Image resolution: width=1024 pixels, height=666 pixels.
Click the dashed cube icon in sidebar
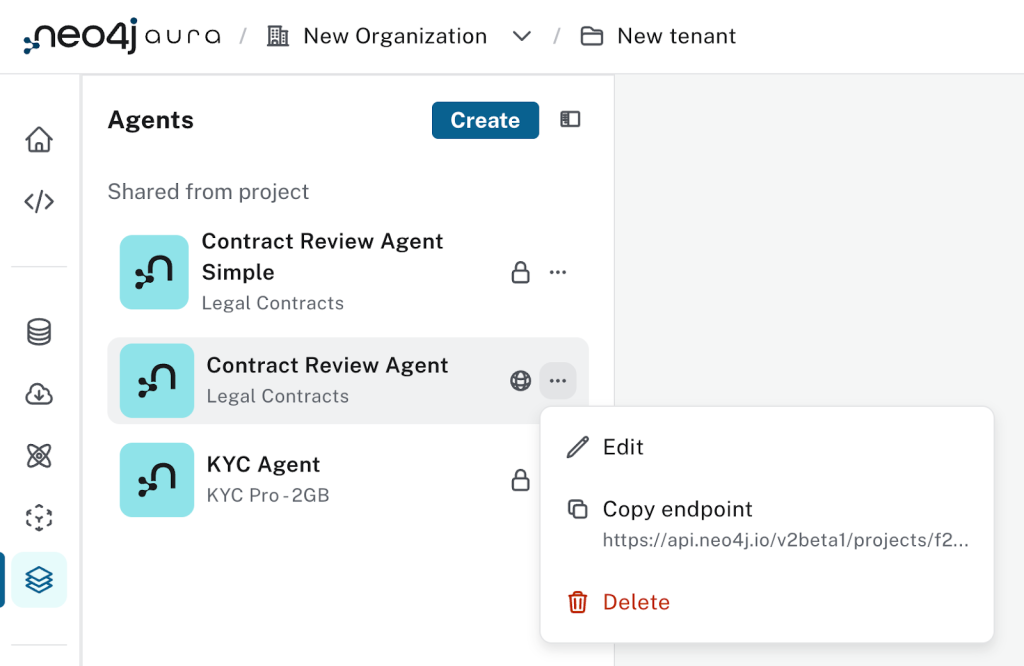[x=39, y=518]
